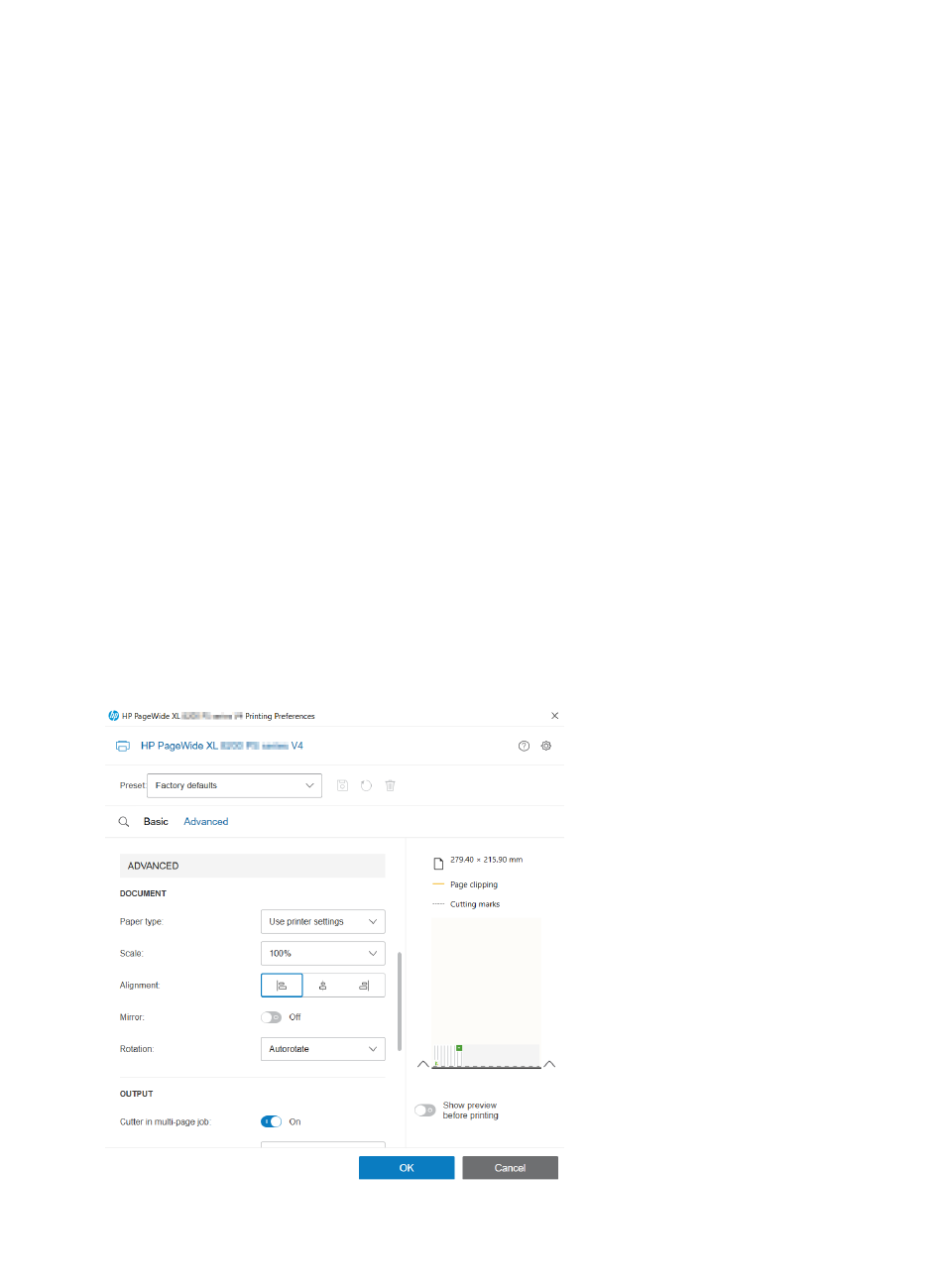
Task: Click the settings panel vertical scrollbar
Action: (x=399, y=1001)
